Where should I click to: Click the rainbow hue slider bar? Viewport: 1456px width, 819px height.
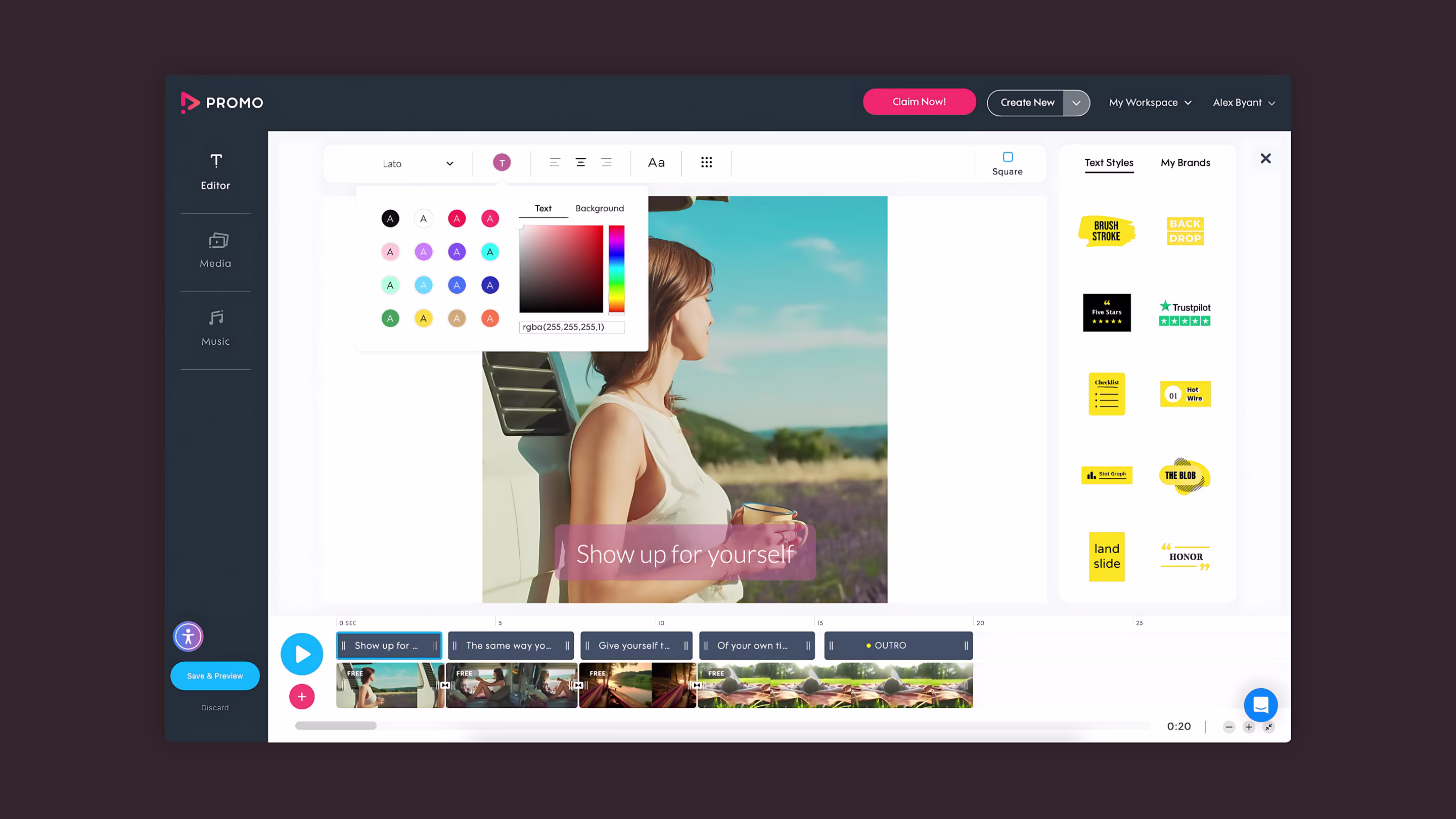[617, 269]
